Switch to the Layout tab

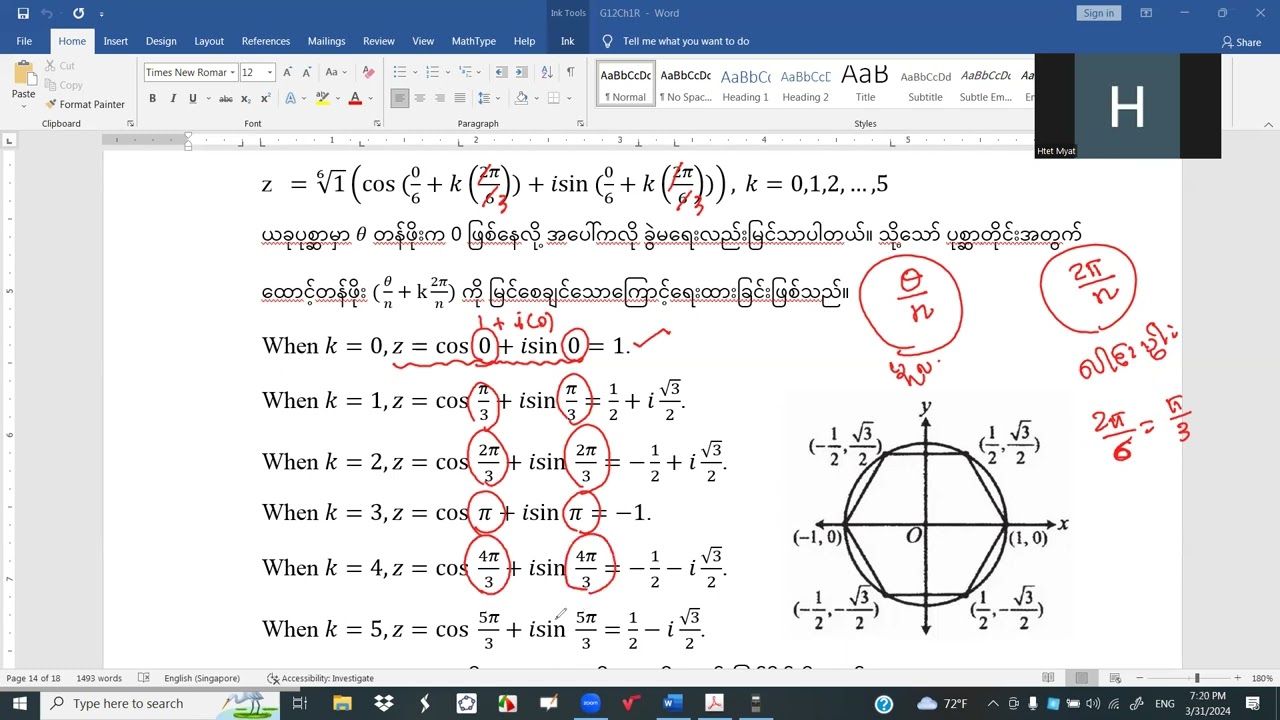click(209, 41)
